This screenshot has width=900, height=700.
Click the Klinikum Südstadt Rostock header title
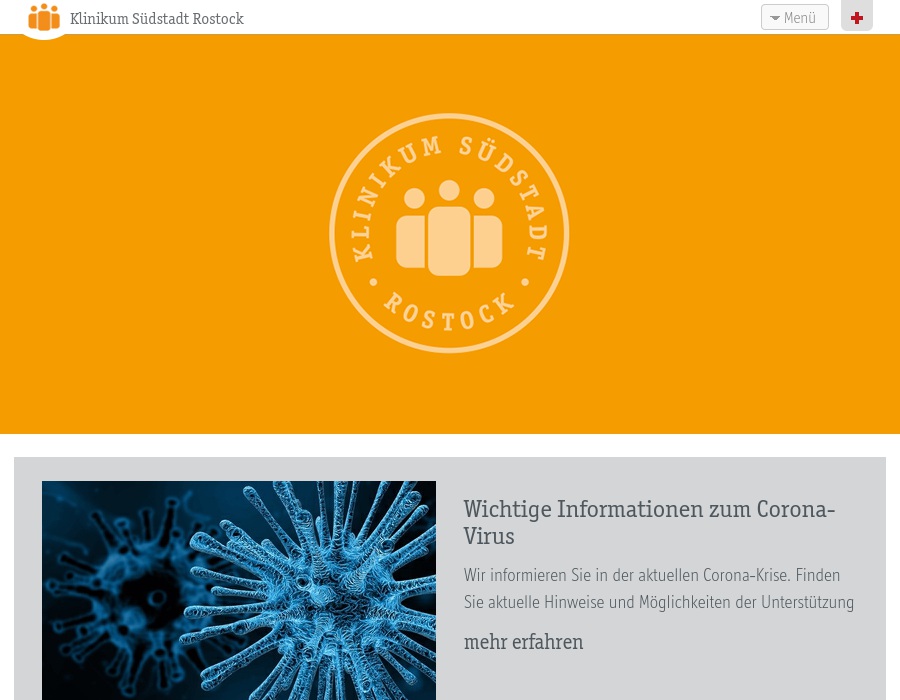[x=157, y=19]
